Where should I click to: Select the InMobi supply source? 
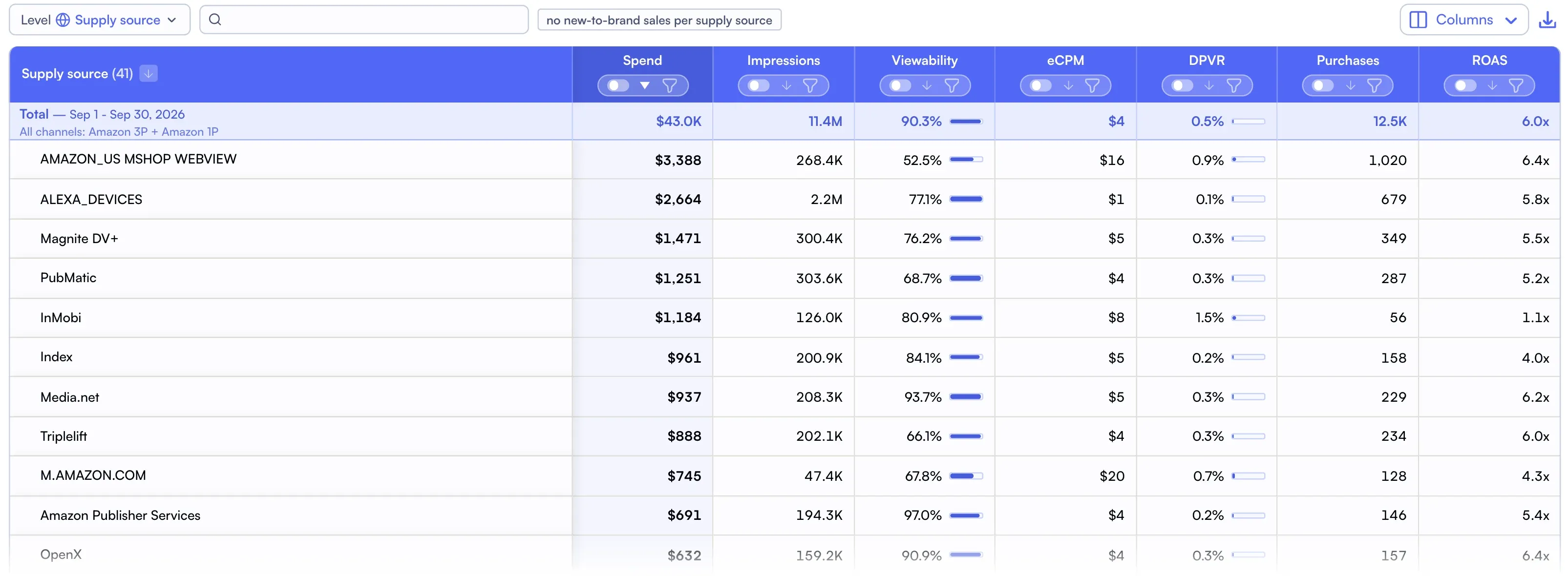[61, 317]
